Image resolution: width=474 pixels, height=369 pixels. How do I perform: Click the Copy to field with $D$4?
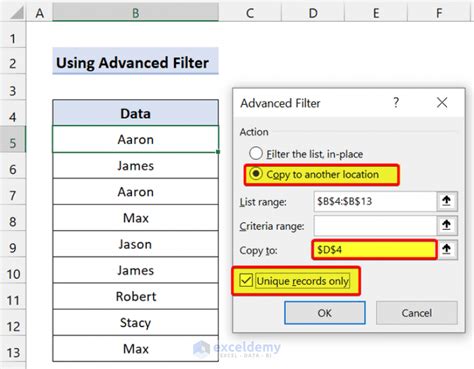point(374,250)
